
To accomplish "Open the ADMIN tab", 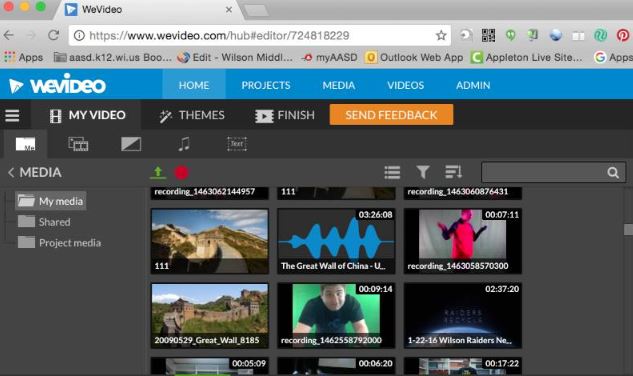I will 473,85.
